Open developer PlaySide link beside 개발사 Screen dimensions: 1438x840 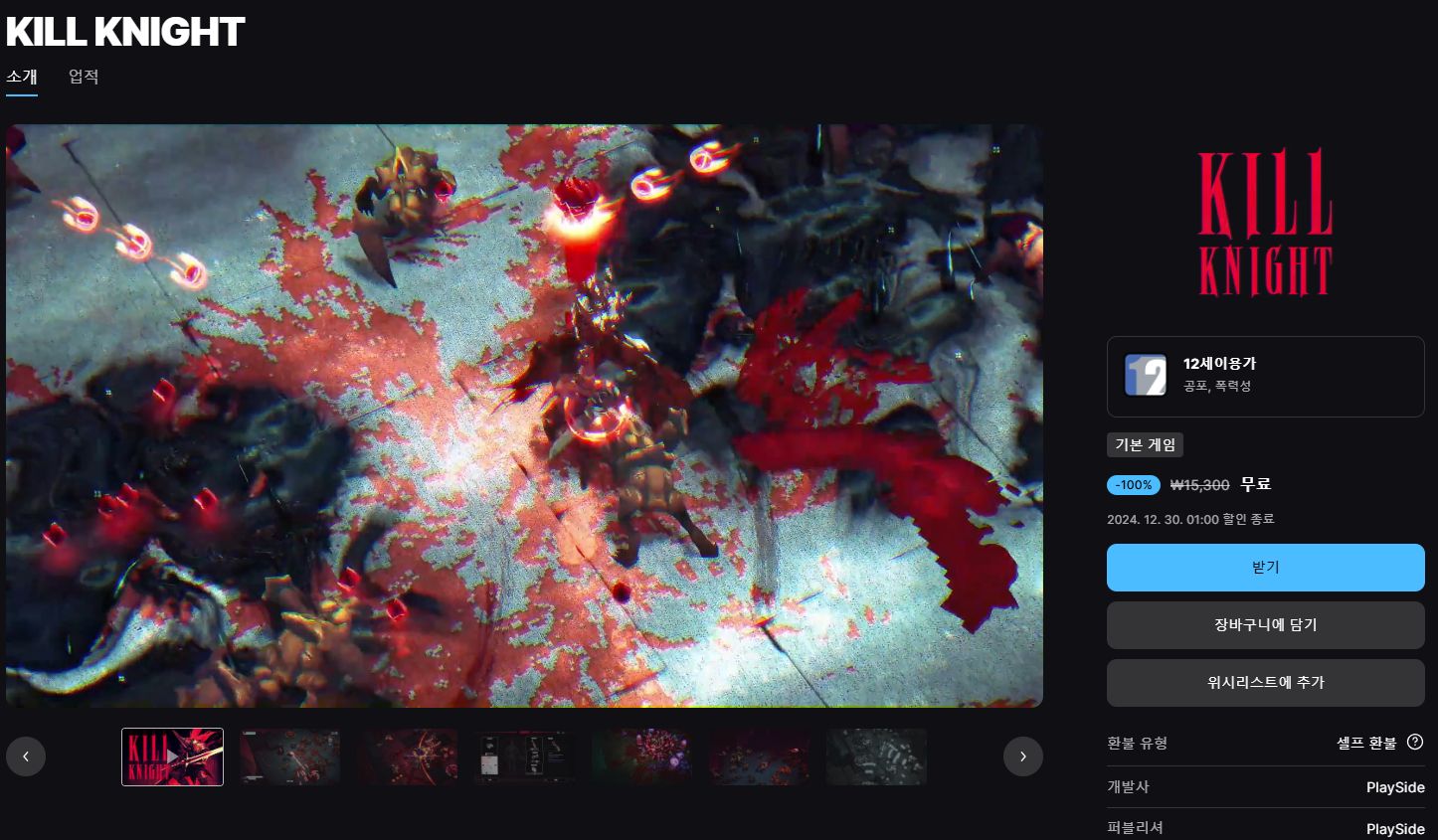pyautogui.click(x=1395, y=787)
